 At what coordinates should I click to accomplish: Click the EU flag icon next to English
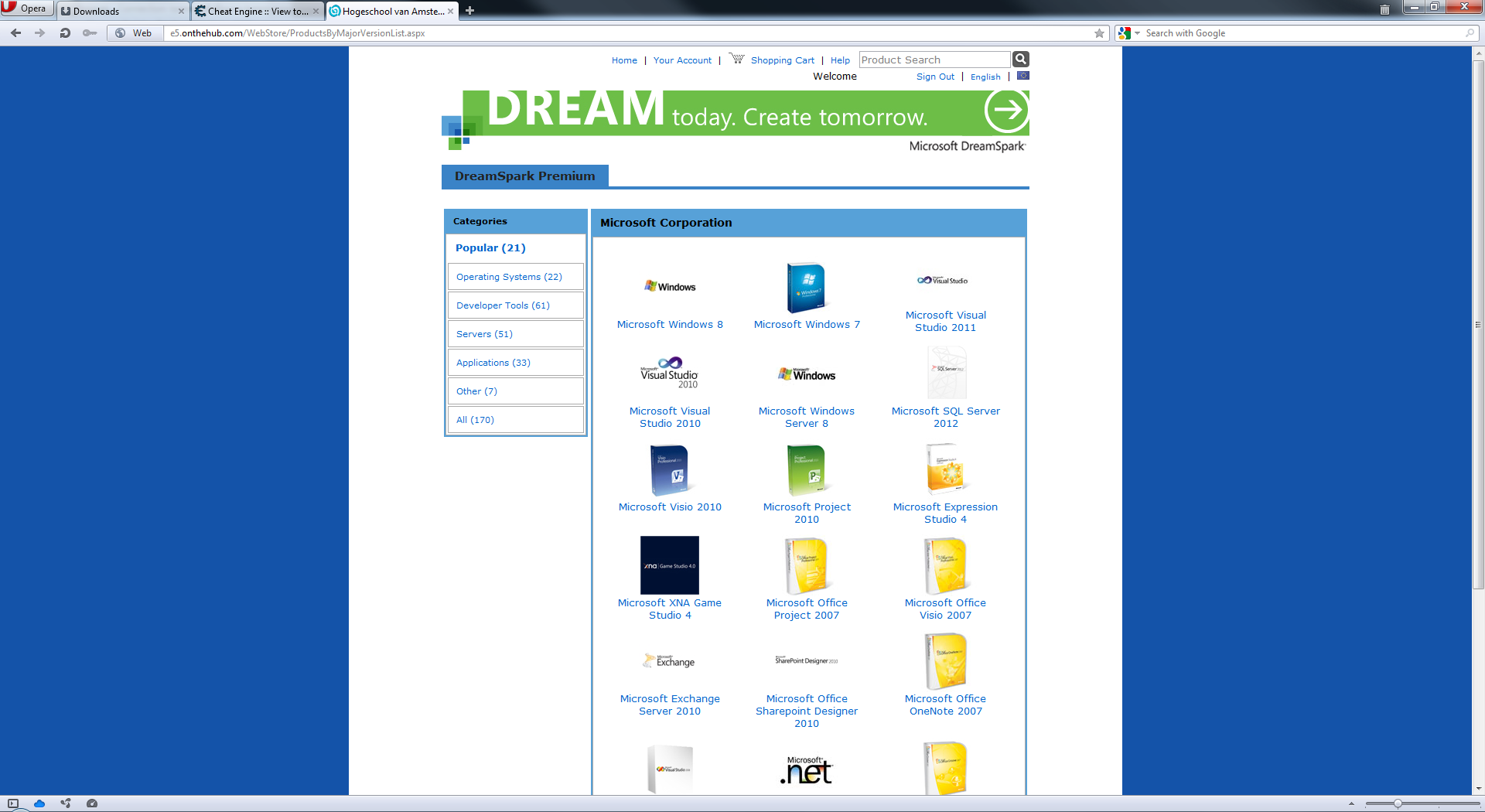(x=1022, y=76)
